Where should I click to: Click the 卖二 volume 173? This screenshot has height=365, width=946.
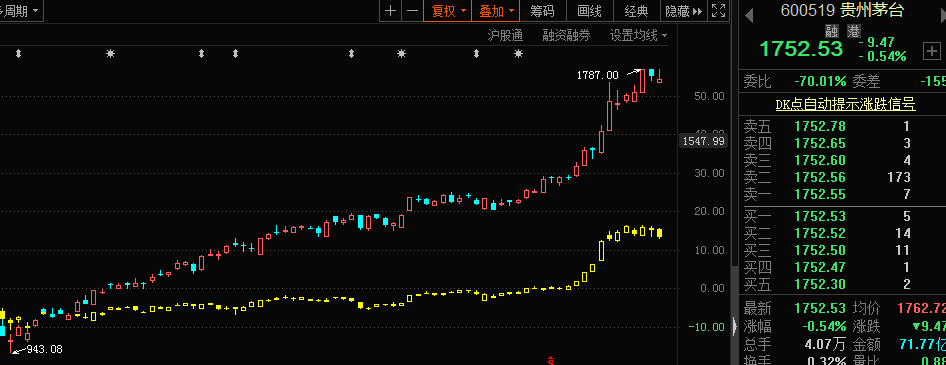[x=899, y=177]
